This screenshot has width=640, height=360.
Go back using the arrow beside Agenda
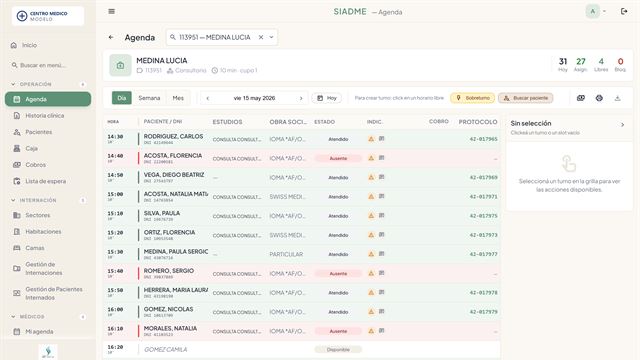pos(111,37)
